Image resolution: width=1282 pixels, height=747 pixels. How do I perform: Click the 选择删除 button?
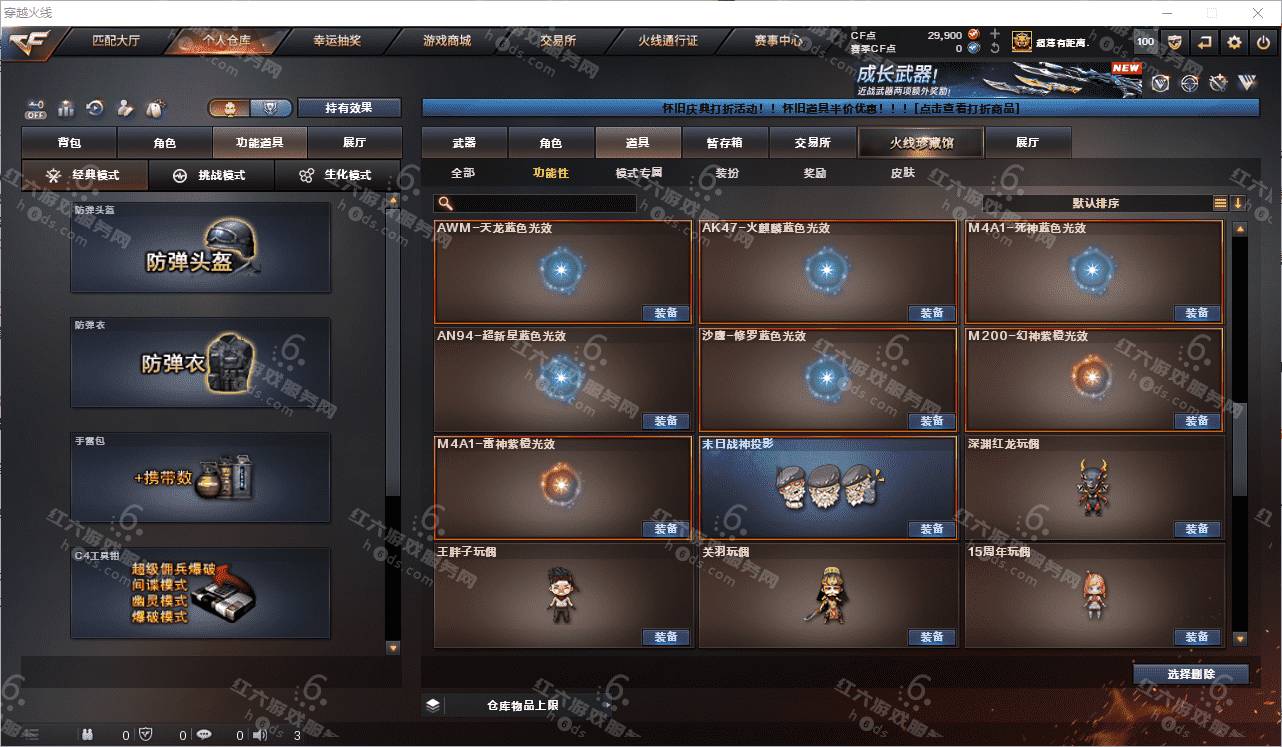point(1191,674)
